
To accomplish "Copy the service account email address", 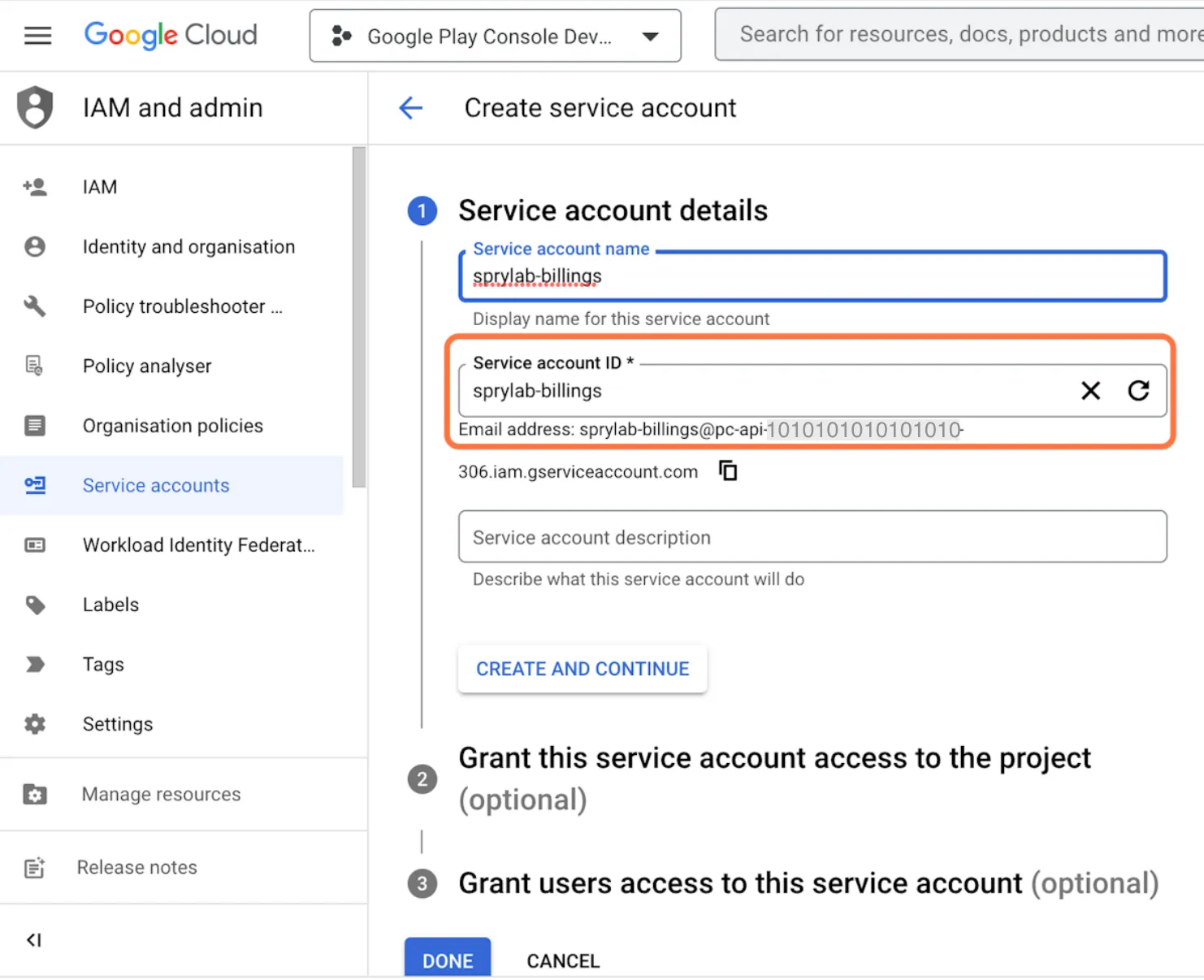I will click(x=728, y=470).
